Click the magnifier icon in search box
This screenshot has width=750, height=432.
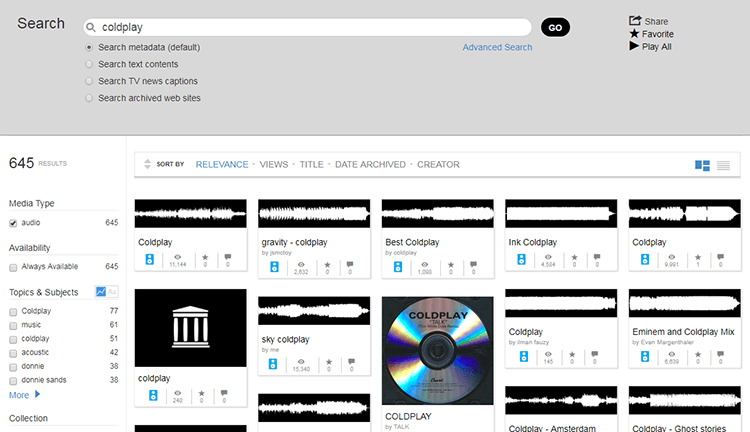91,27
